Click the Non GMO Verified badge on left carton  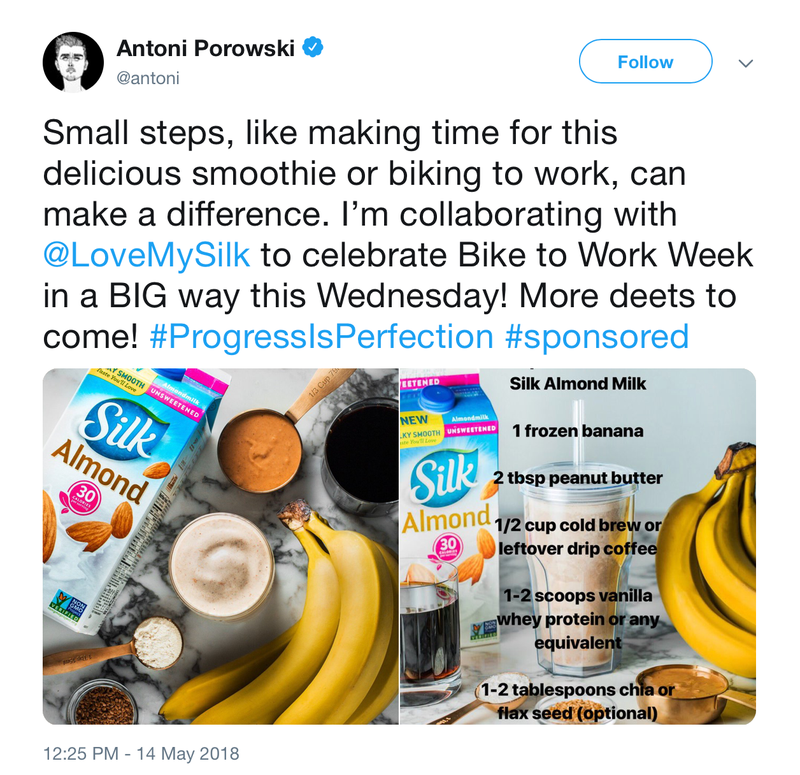click(68, 604)
